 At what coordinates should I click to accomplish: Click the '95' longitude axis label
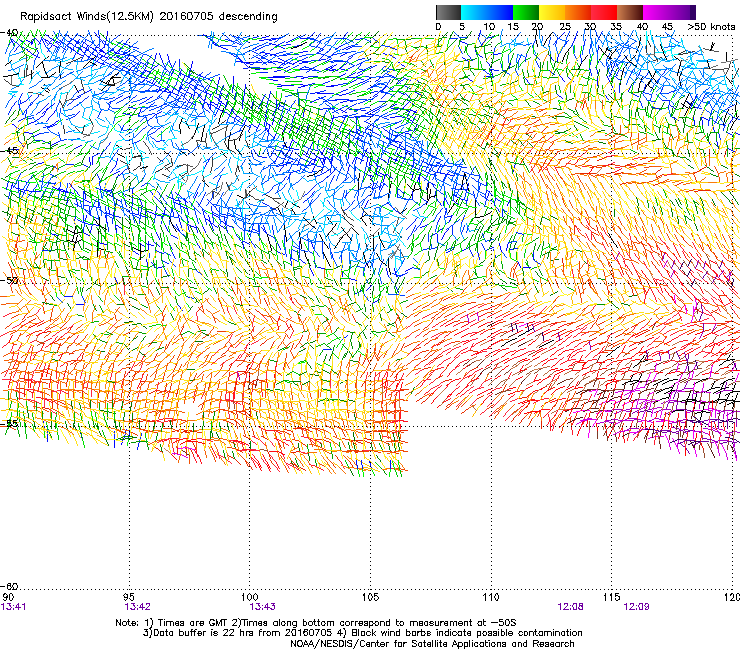pyautogui.click(x=129, y=597)
